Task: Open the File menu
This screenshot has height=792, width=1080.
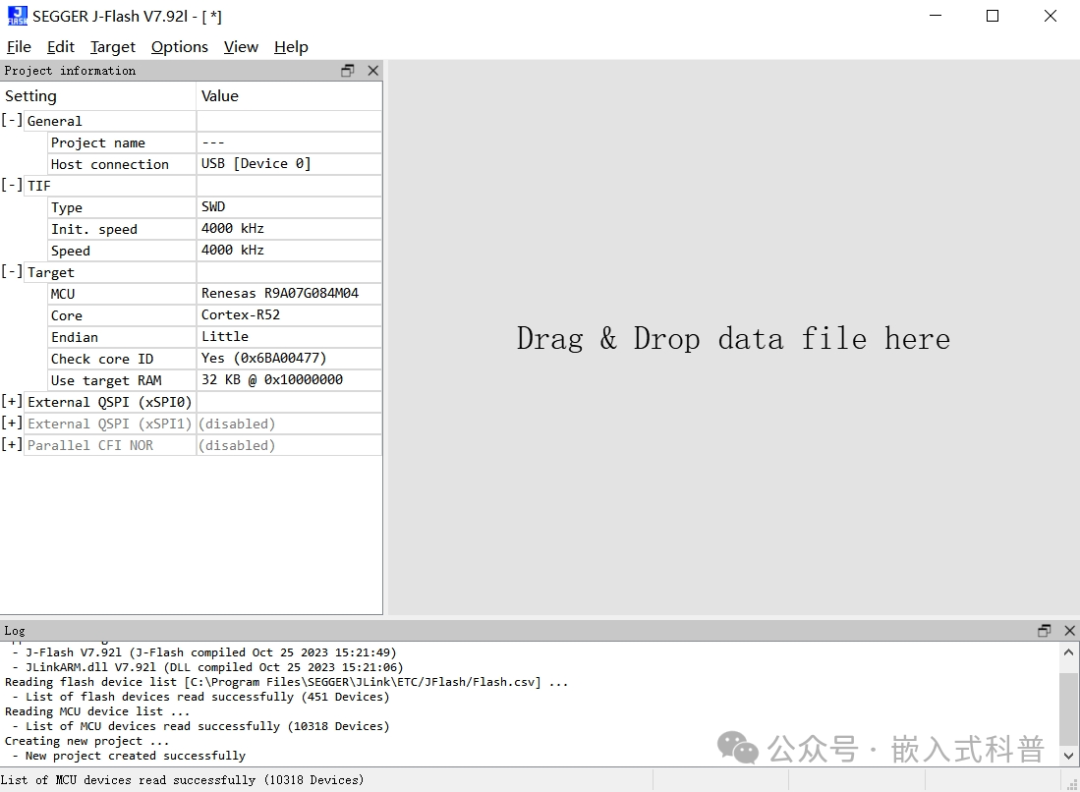Action: (19, 47)
